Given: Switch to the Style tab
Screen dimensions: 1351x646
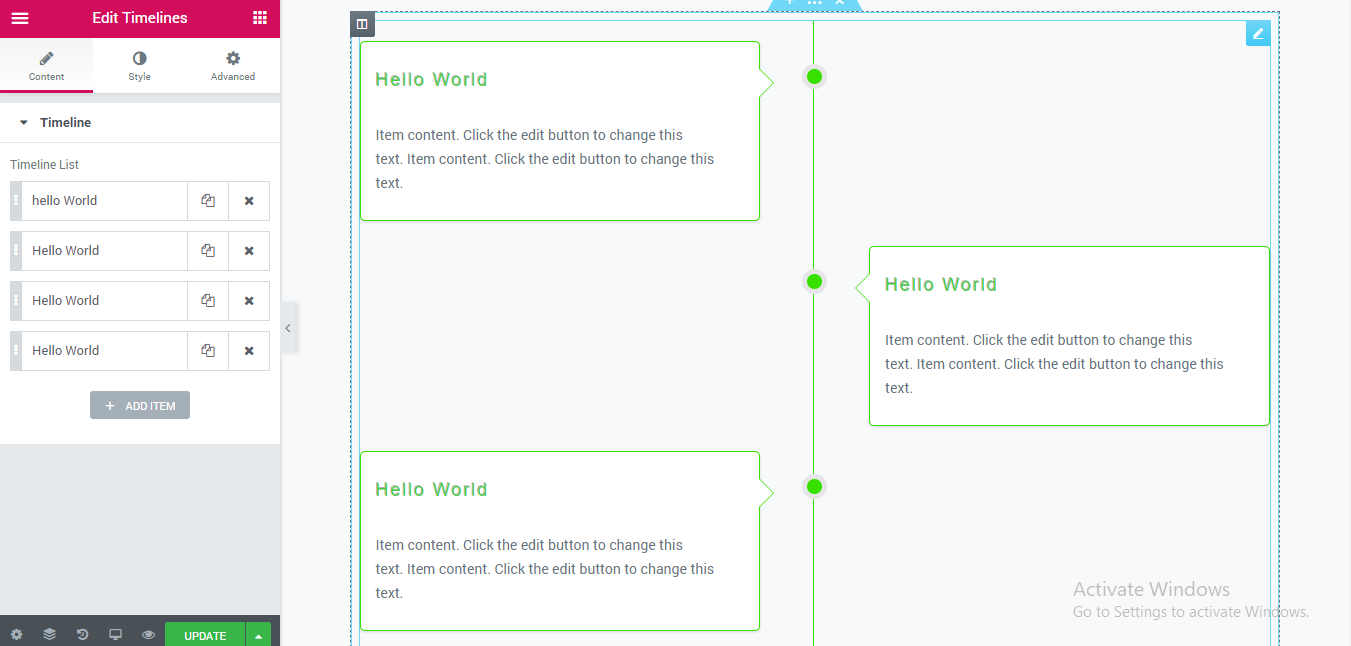Looking at the screenshot, I should point(139,65).
